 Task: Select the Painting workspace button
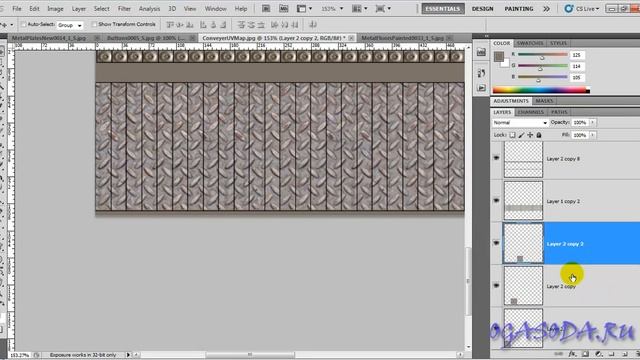(x=519, y=9)
